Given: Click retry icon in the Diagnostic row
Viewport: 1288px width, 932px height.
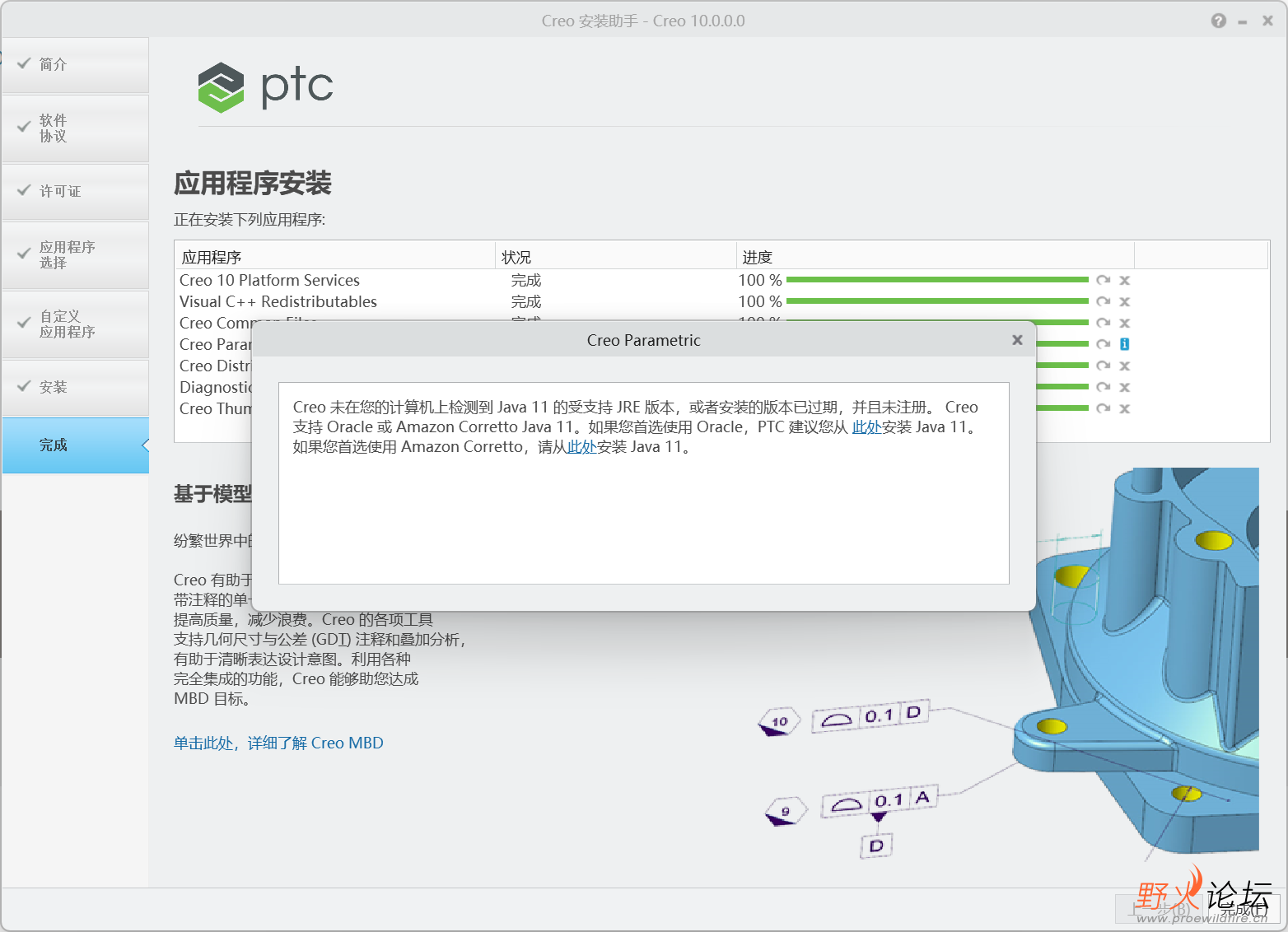Looking at the screenshot, I should tap(1103, 387).
